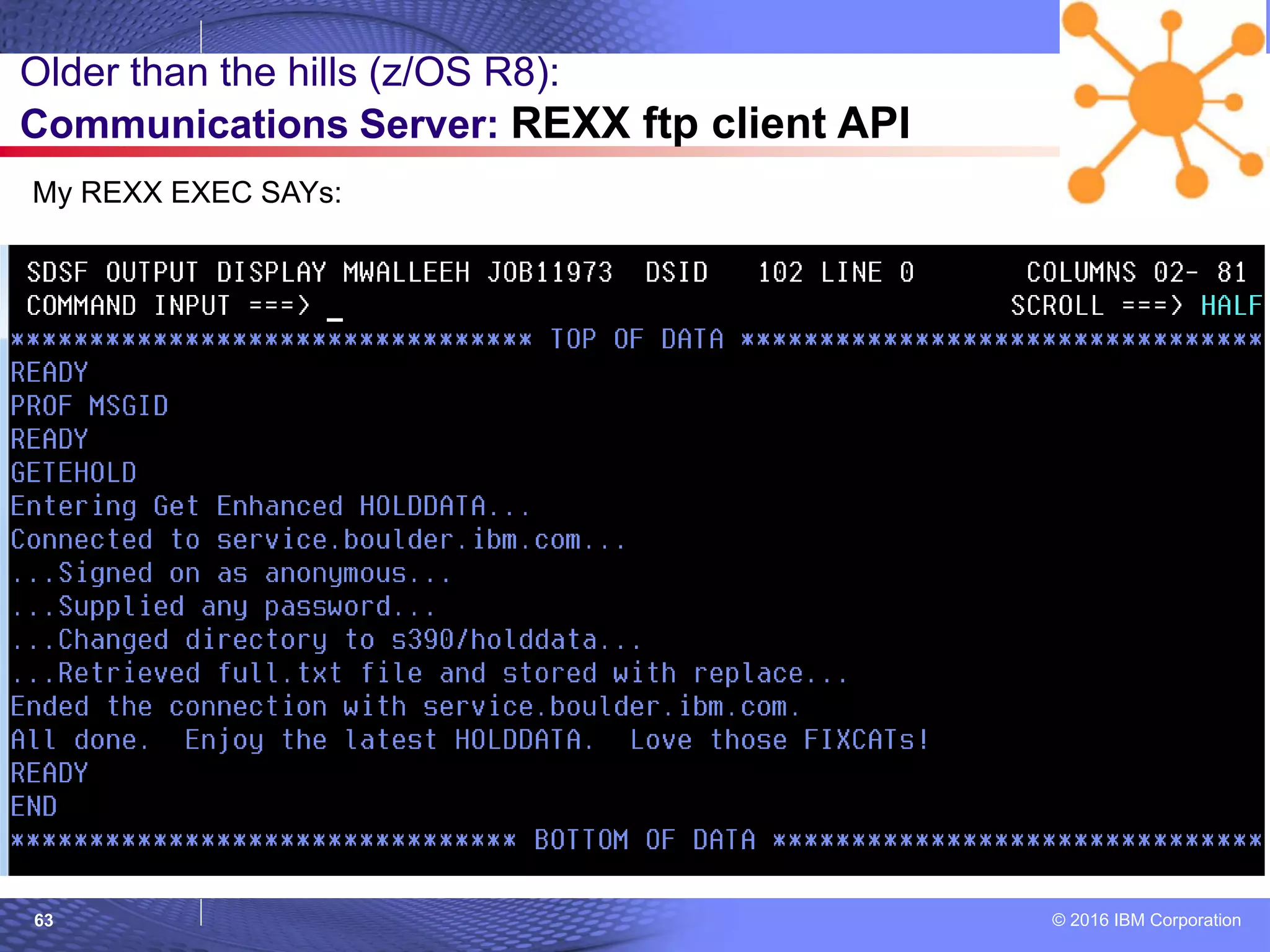Image resolution: width=1270 pixels, height=952 pixels.
Task: Click the 'DSID 102 LINE 0' text
Action: [779, 273]
